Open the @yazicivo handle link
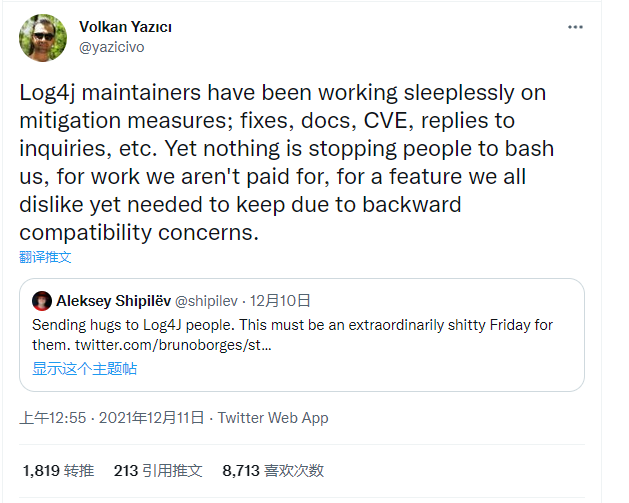Viewport: 629px width, 503px height. pos(112,47)
